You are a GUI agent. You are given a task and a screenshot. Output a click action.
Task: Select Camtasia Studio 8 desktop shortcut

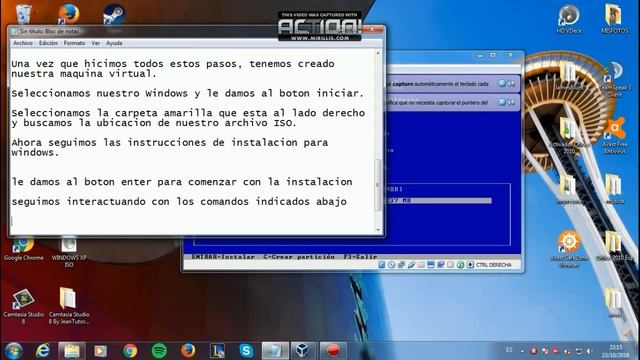(x=23, y=306)
